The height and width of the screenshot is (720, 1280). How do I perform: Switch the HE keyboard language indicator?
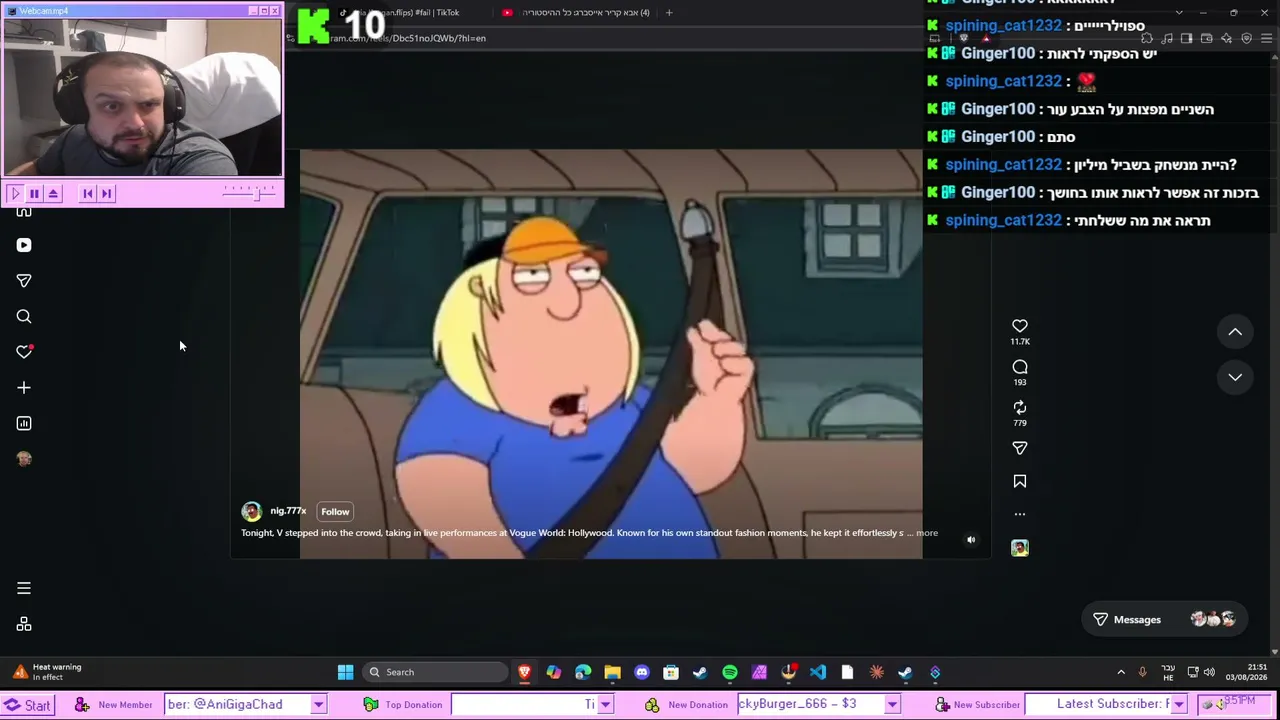point(1168,672)
